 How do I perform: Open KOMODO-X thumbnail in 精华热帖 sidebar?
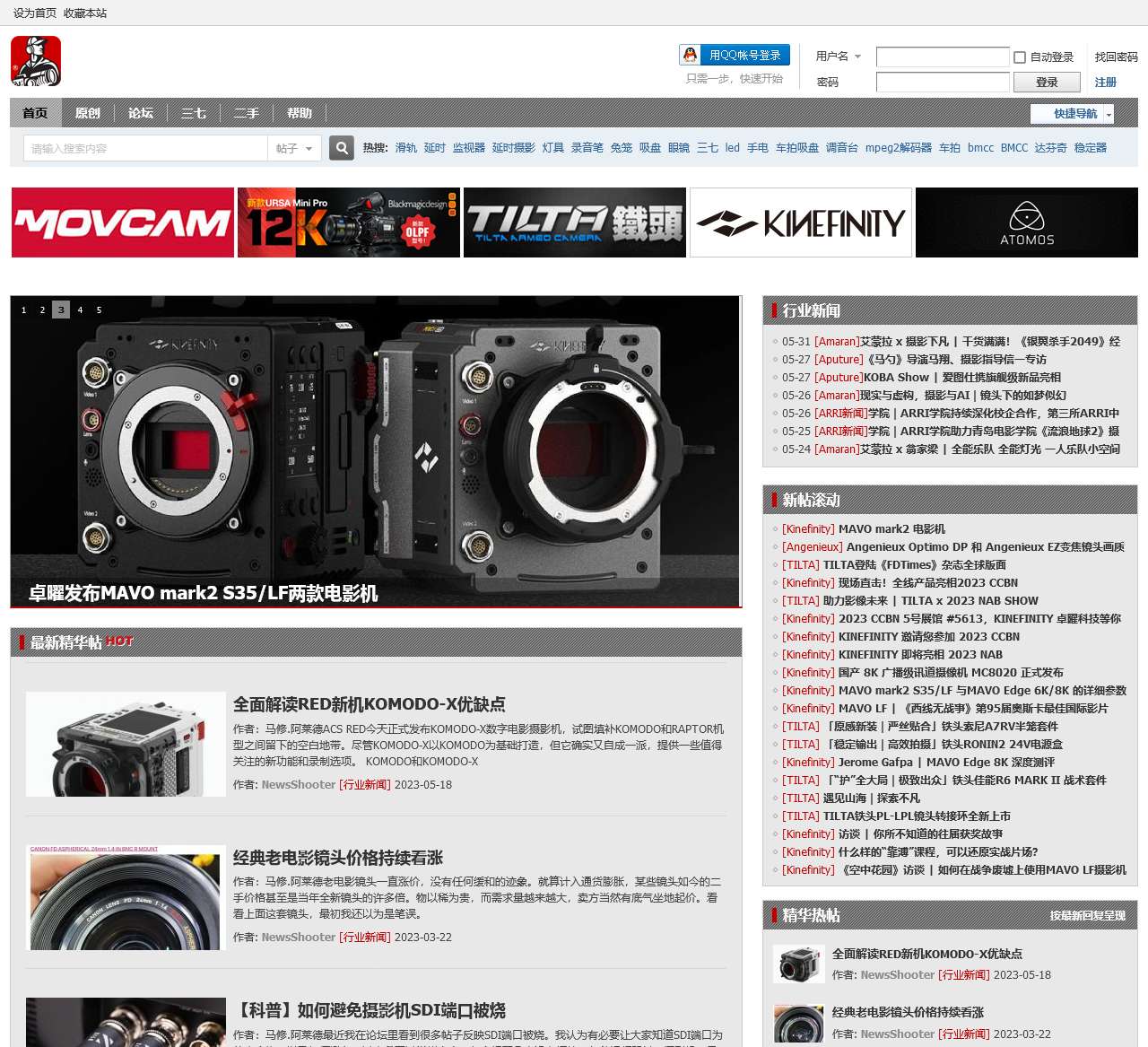click(798, 964)
